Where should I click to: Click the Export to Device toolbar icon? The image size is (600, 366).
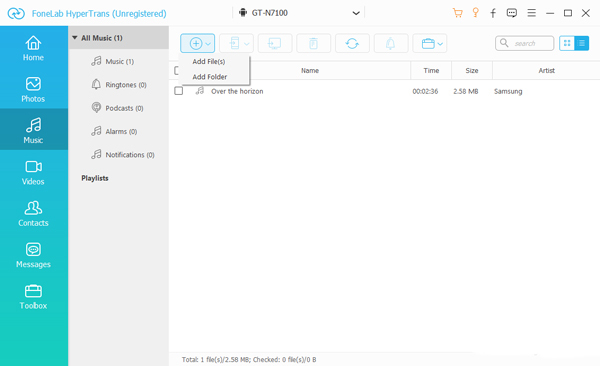click(x=235, y=43)
